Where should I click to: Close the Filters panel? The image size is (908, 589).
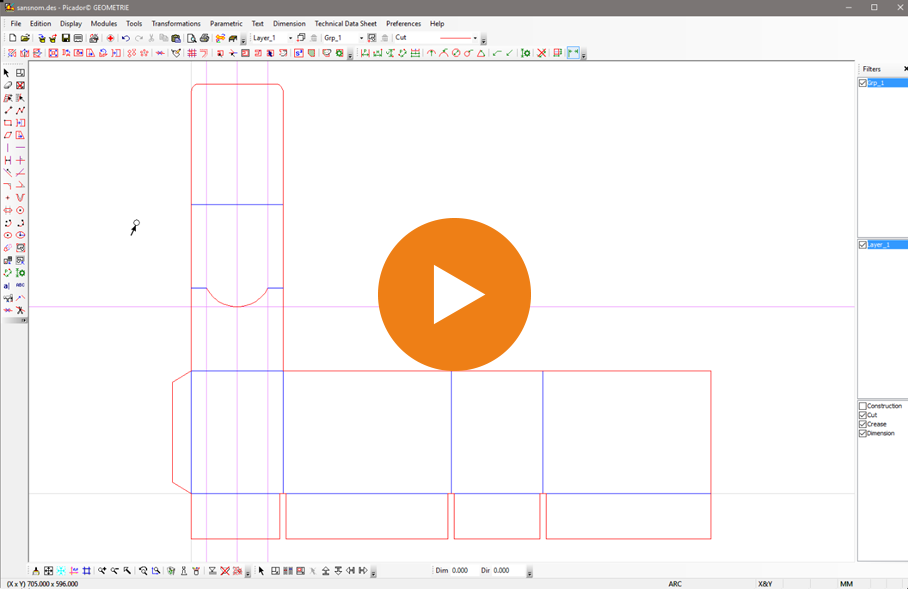click(905, 69)
